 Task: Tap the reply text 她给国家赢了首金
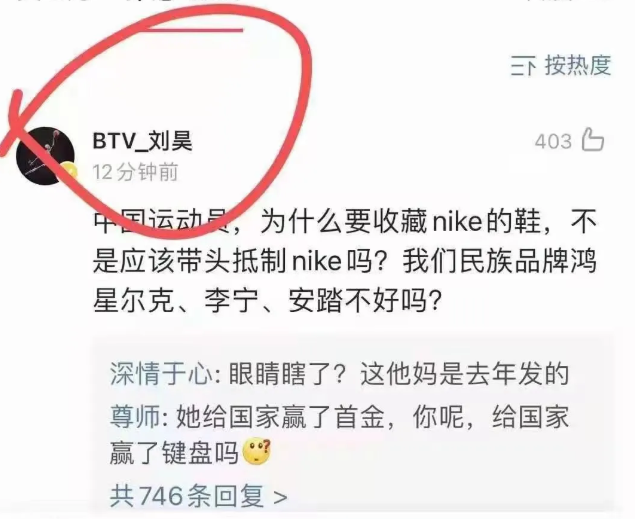click(280, 417)
